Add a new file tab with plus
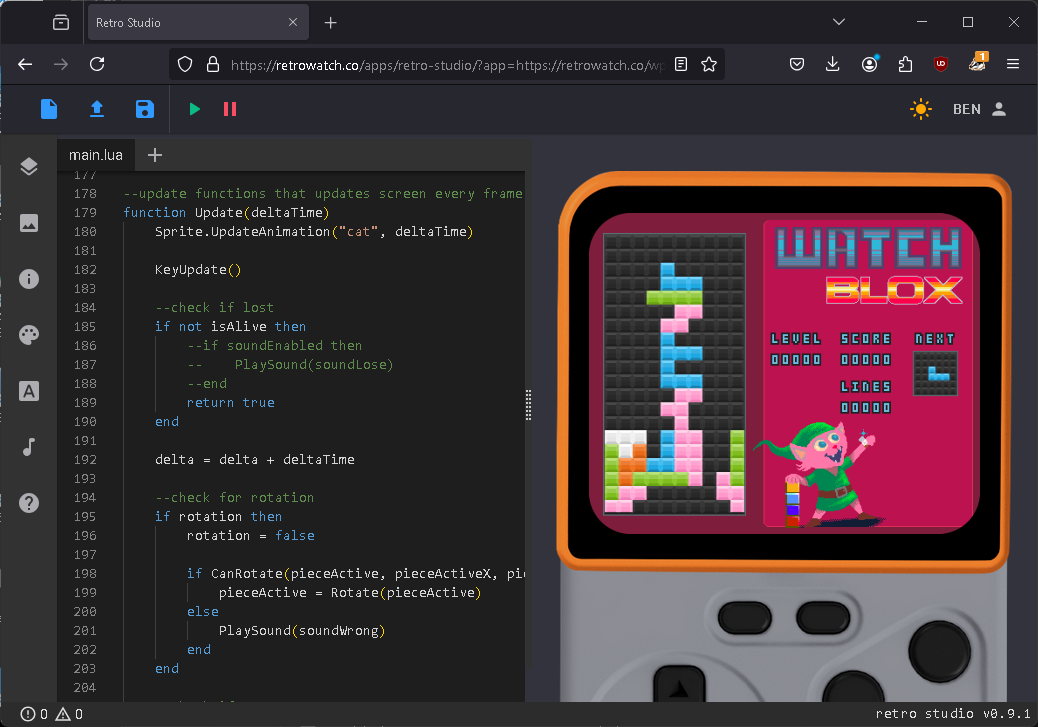1038x727 pixels. click(x=155, y=155)
